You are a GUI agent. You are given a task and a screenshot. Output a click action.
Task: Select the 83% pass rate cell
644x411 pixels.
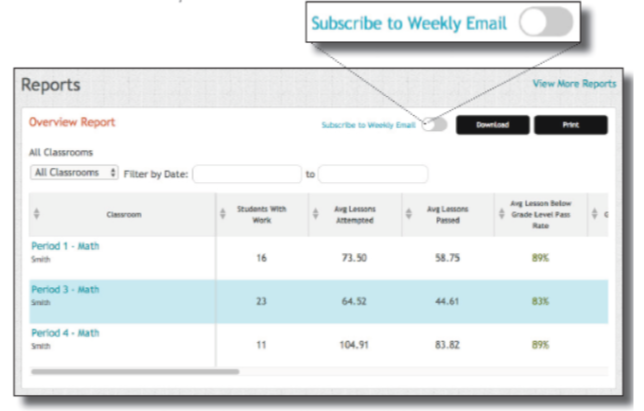[542, 300]
